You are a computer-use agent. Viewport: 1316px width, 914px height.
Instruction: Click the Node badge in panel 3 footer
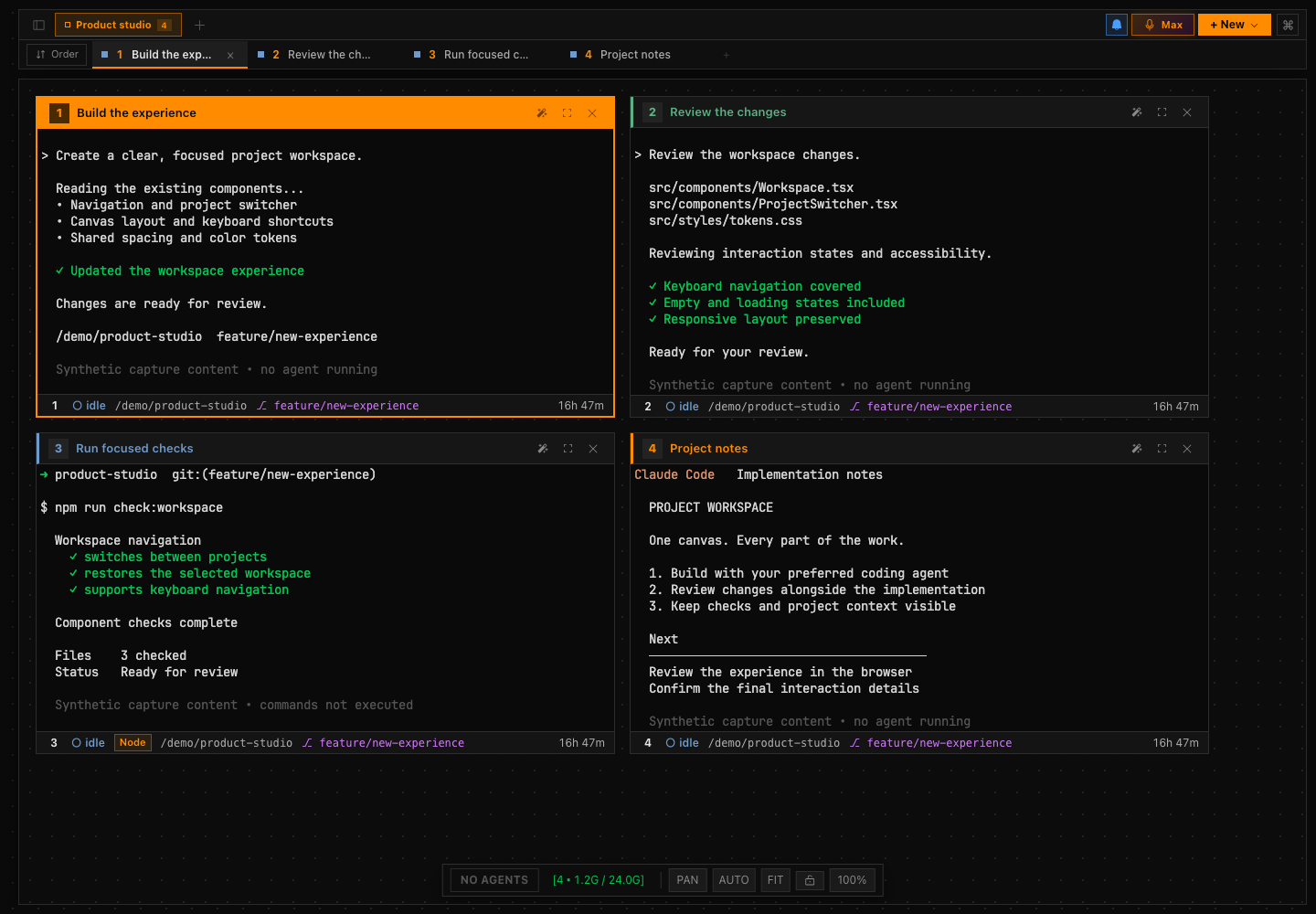(x=133, y=742)
